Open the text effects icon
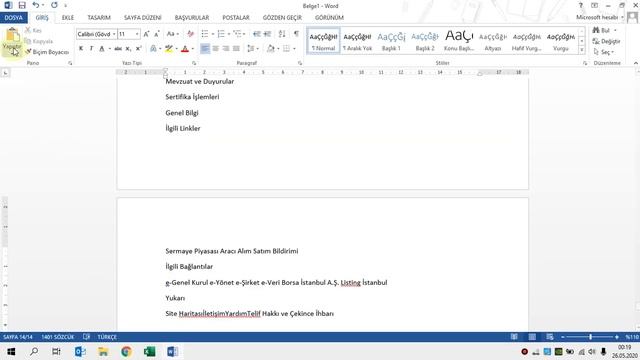 (x=153, y=49)
